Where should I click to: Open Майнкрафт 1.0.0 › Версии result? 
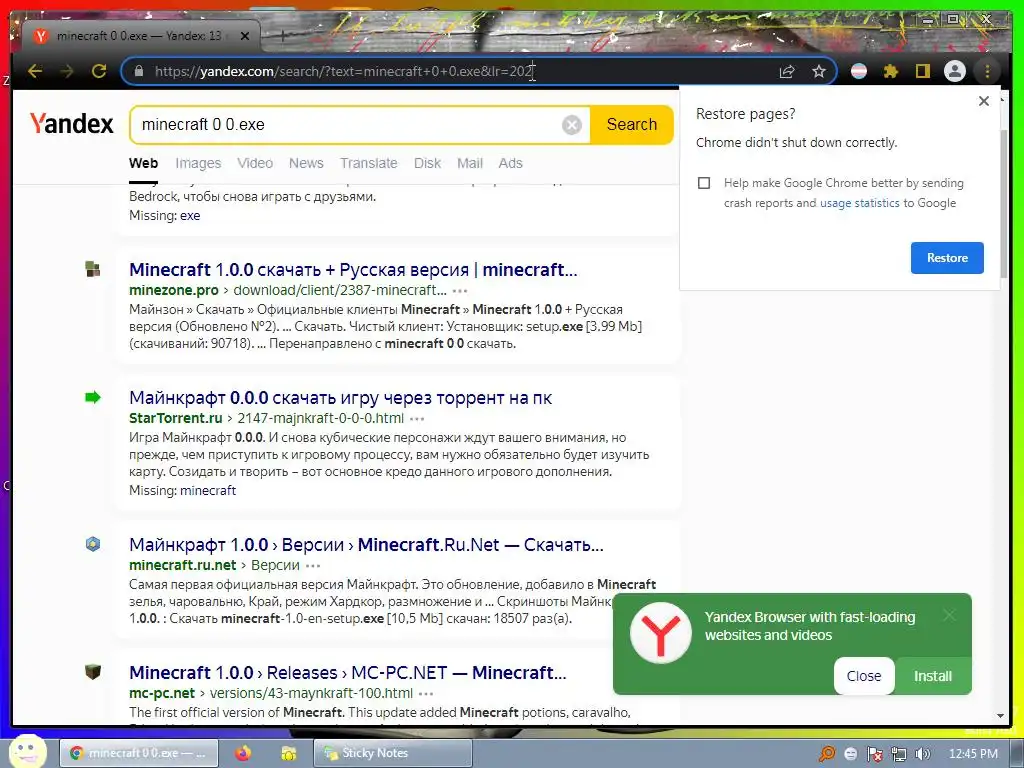pyautogui.click(x=366, y=545)
